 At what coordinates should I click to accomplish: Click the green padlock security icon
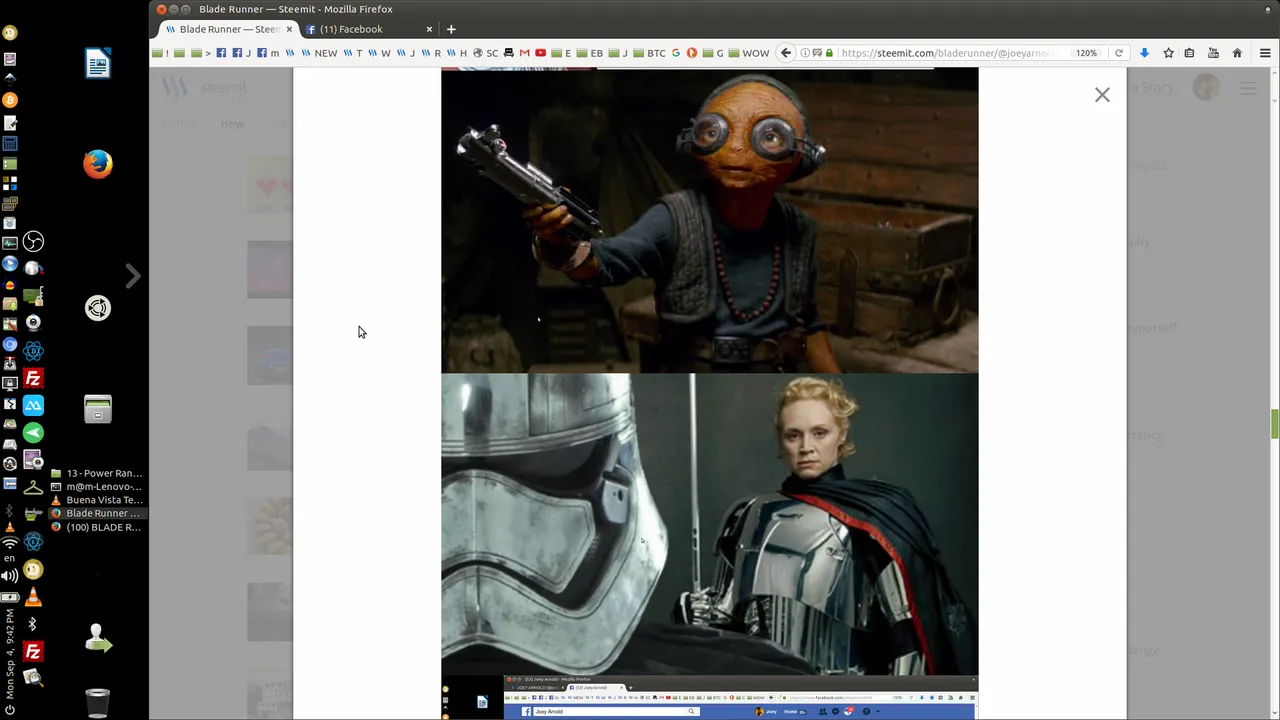[829, 53]
